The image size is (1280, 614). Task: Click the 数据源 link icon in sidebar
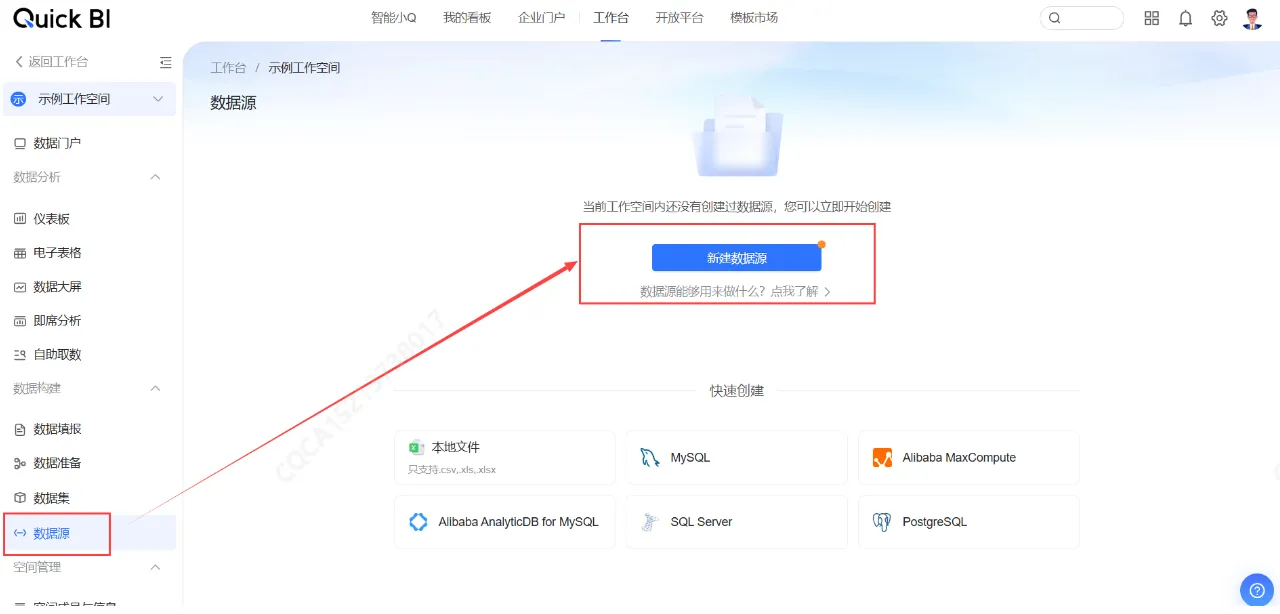[20, 534]
